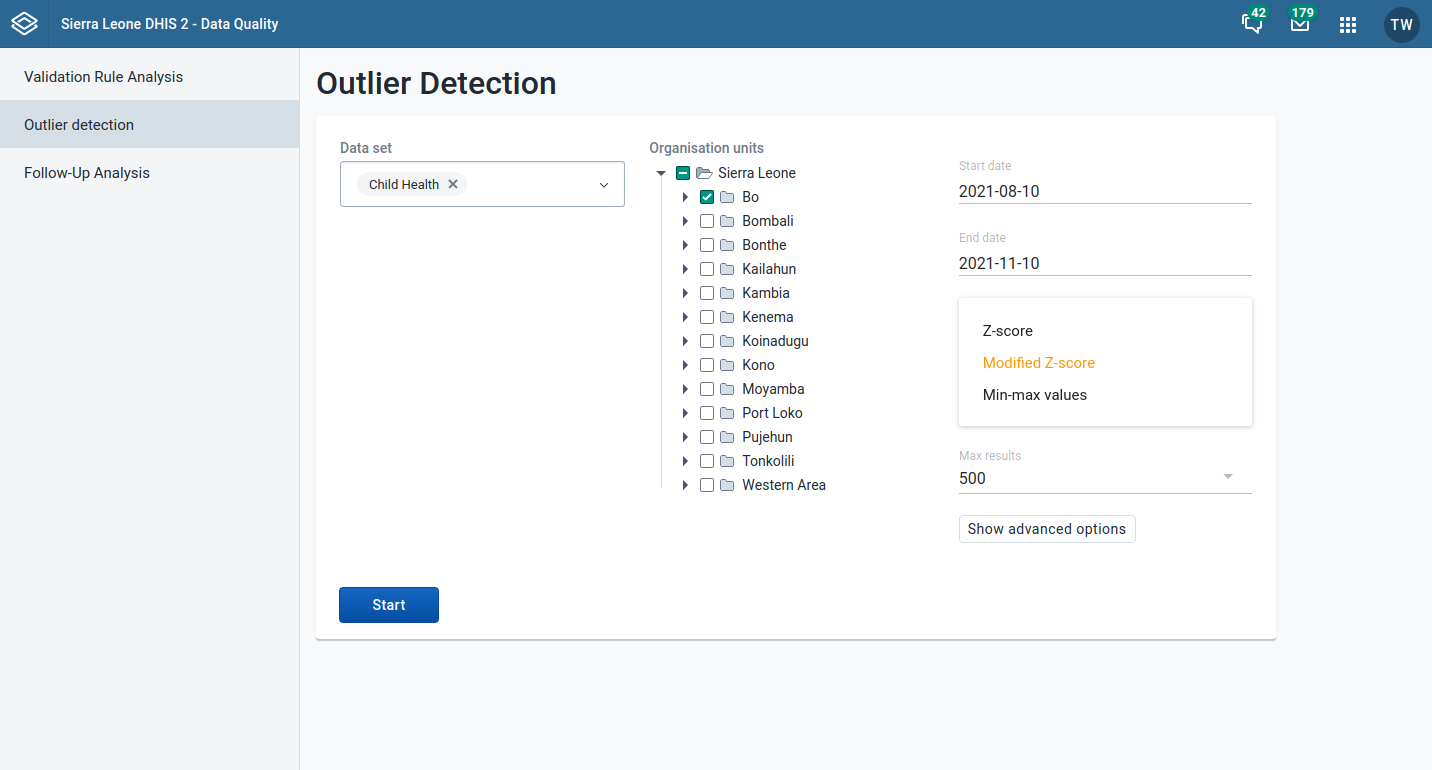1432x770 pixels.
Task: Open the Follow-Up Analysis section
Action: (x=87, y=172)
